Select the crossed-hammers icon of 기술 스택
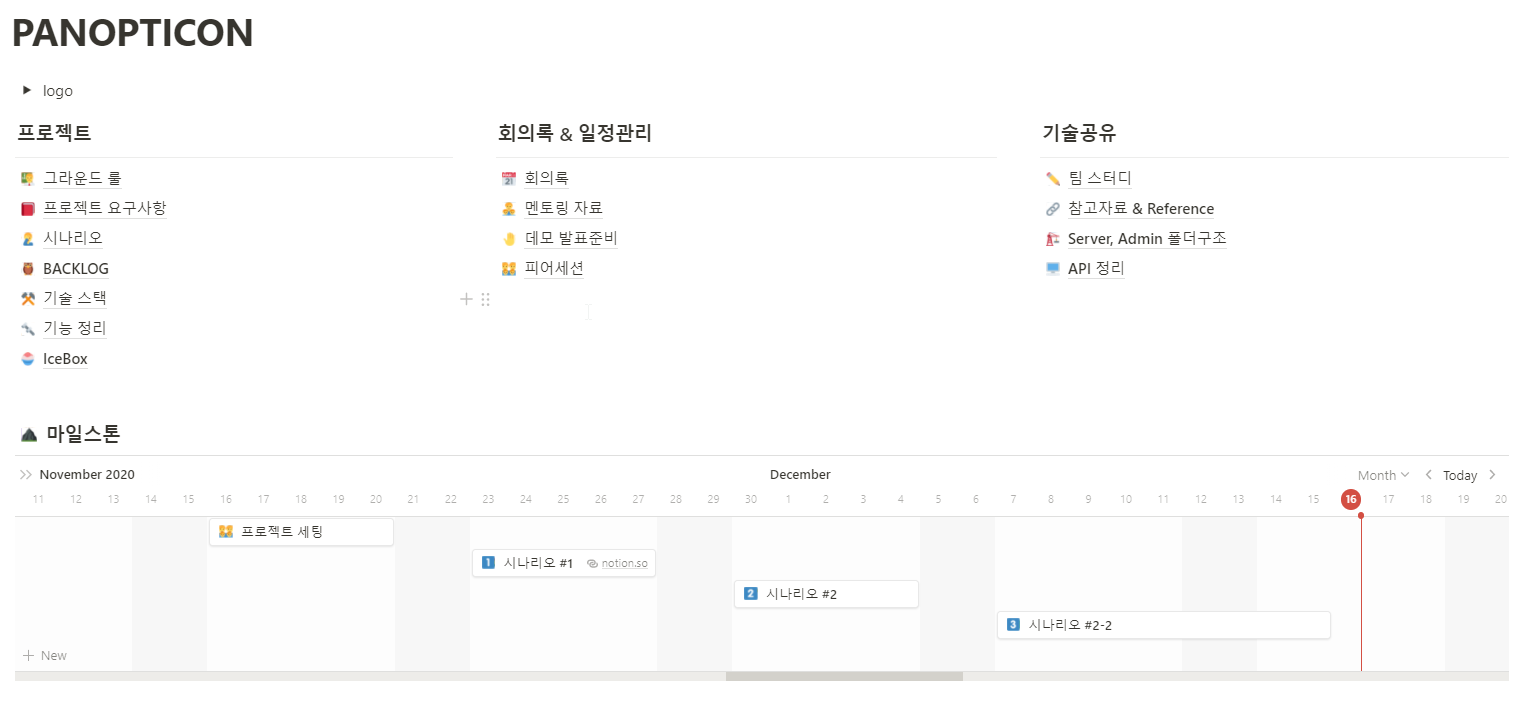1526x702 pixels. [27, 298]
